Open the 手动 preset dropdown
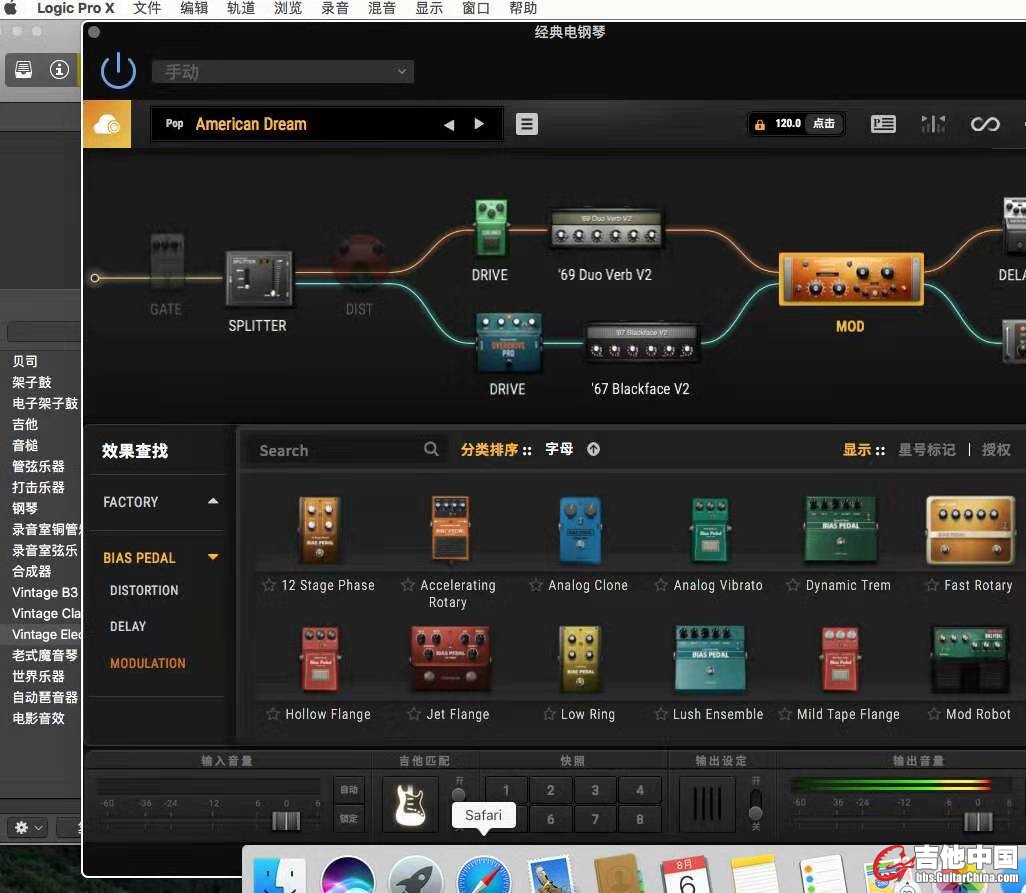The height and width of the screenshot is (893, 1026). (282, 72)
